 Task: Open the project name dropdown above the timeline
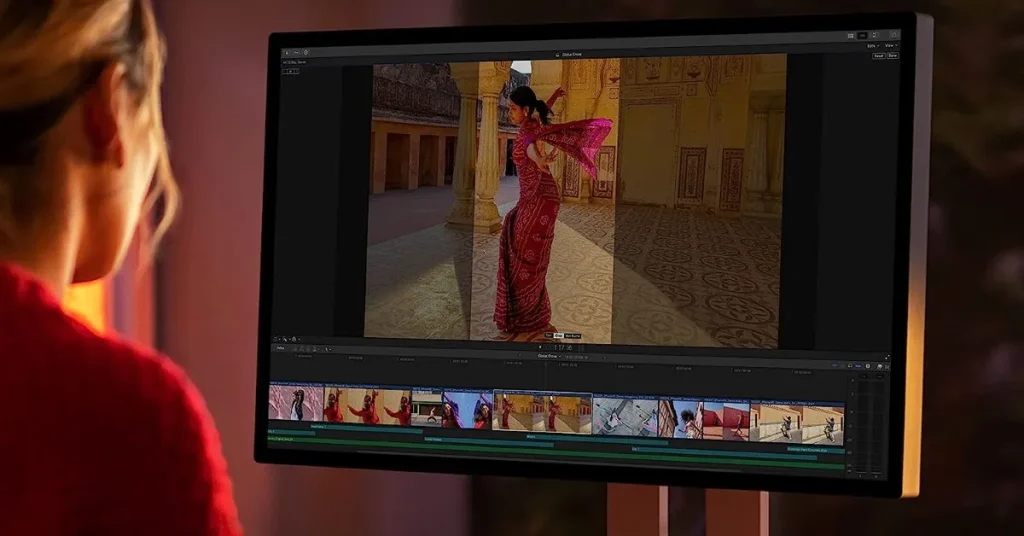[549, 356]
